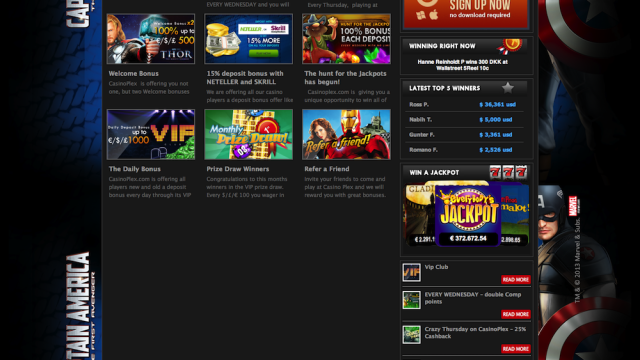
Task: Click the 777 slot icon in Win a Jackpot
Action: [508, 172]
